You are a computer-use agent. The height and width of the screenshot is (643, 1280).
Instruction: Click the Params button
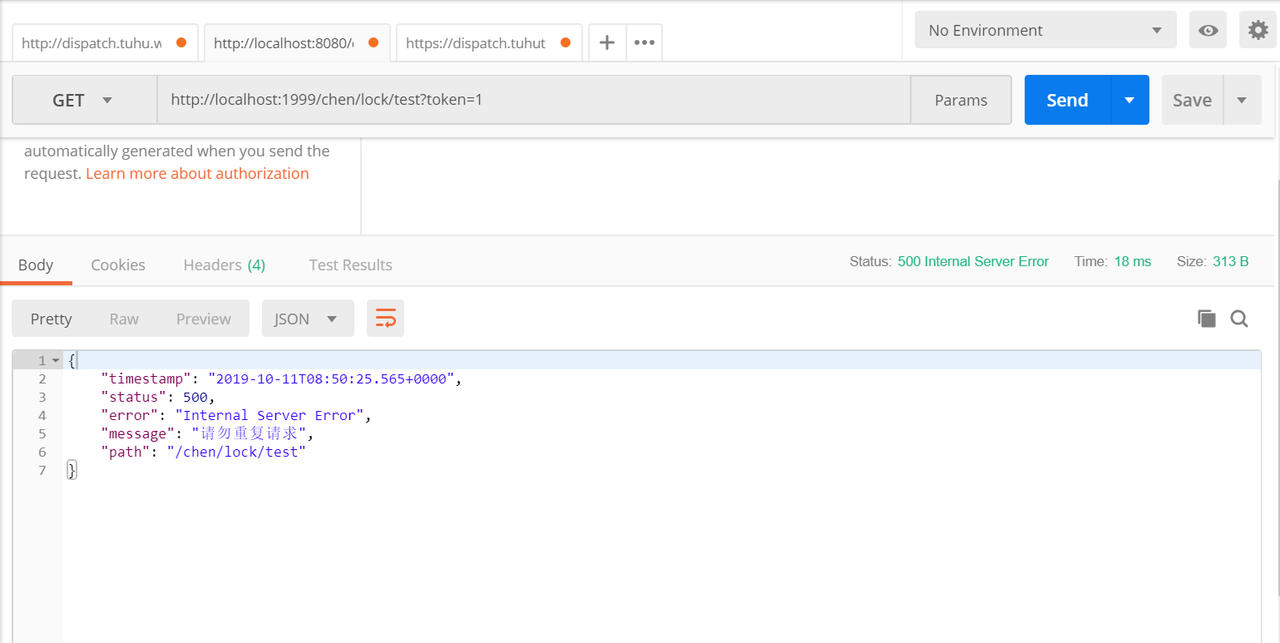[x=961, y=100]
